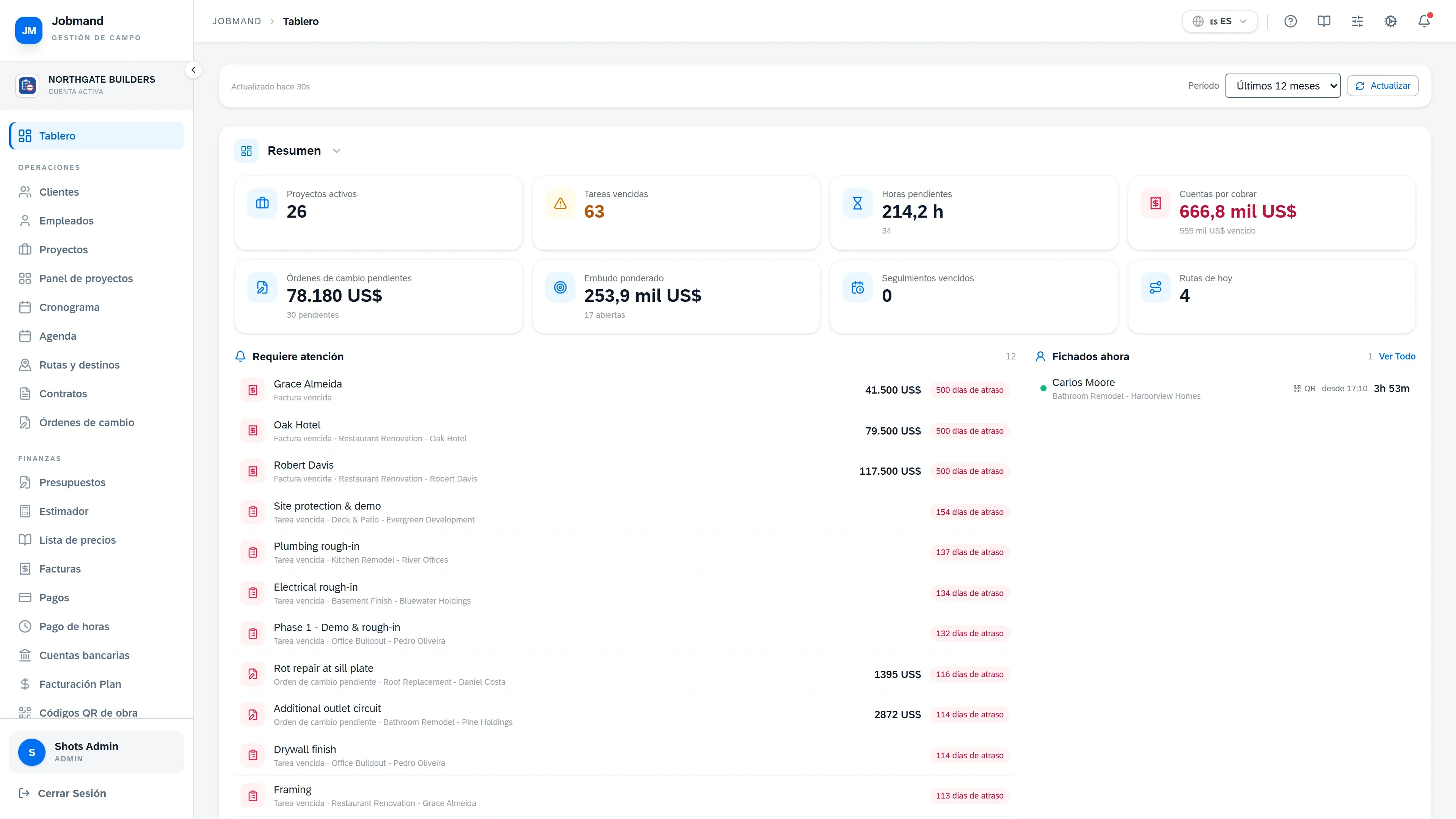This screenshot has height=819, width=1456.
Task: Open the Oak Hotel overdue invoice row
Action: (x=625, y=431)
